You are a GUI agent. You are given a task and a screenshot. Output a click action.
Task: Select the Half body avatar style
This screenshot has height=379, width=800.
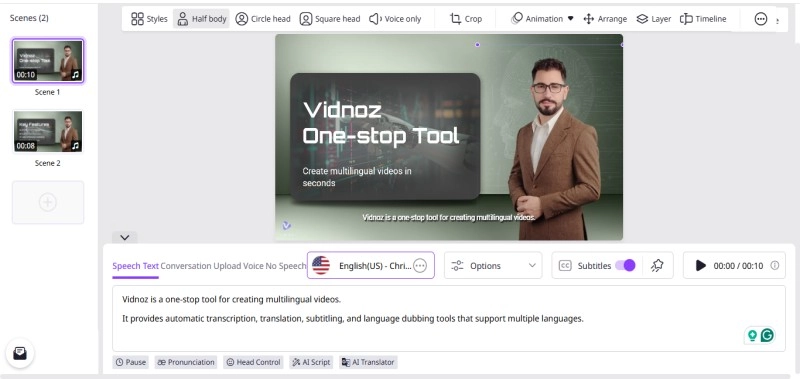click(202, 19)
